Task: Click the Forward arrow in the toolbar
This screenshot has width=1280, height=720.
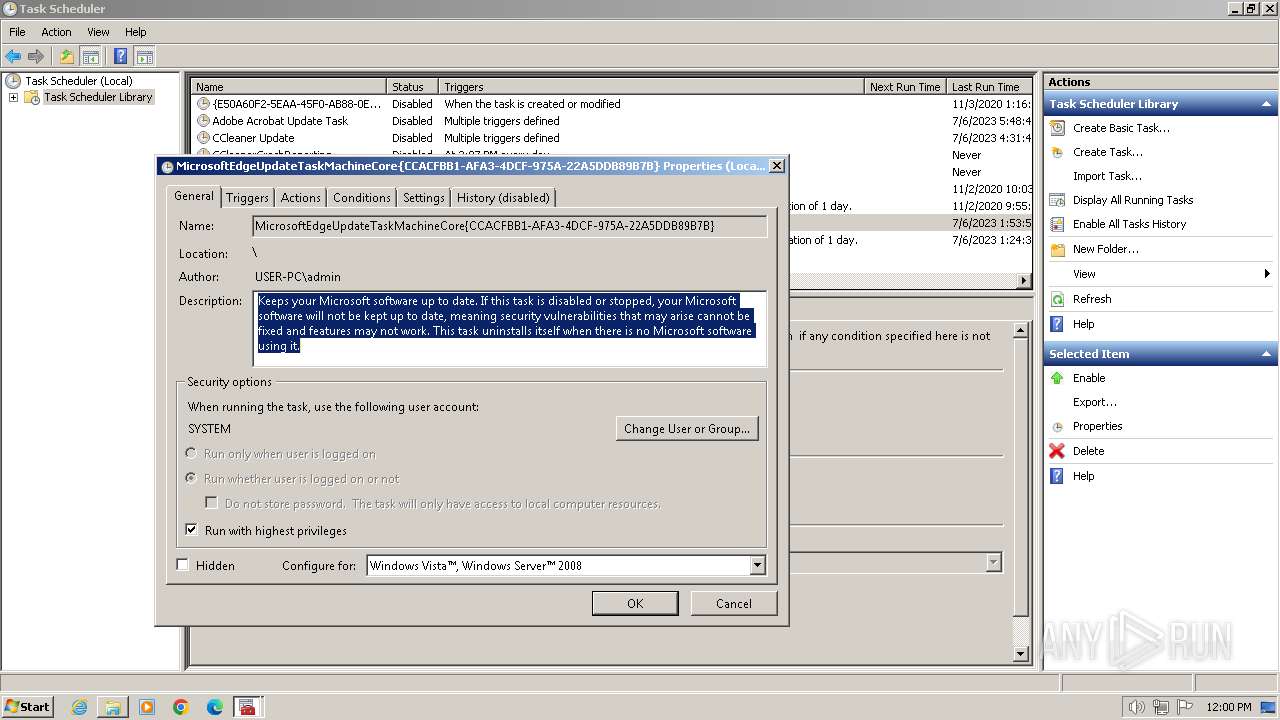Action: (36, 57)
